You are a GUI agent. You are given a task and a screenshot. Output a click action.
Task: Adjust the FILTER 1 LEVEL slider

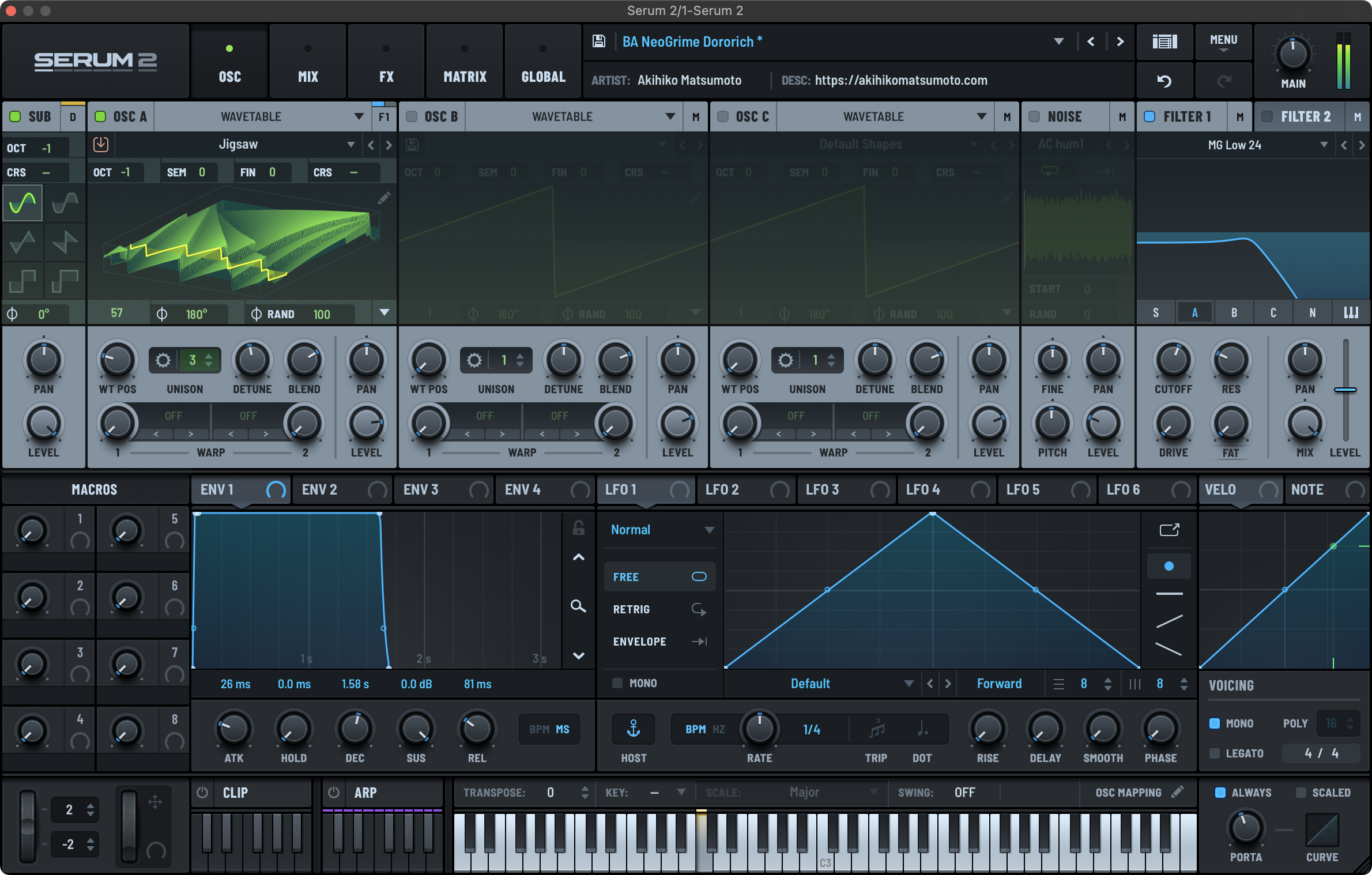point(1345,390)
